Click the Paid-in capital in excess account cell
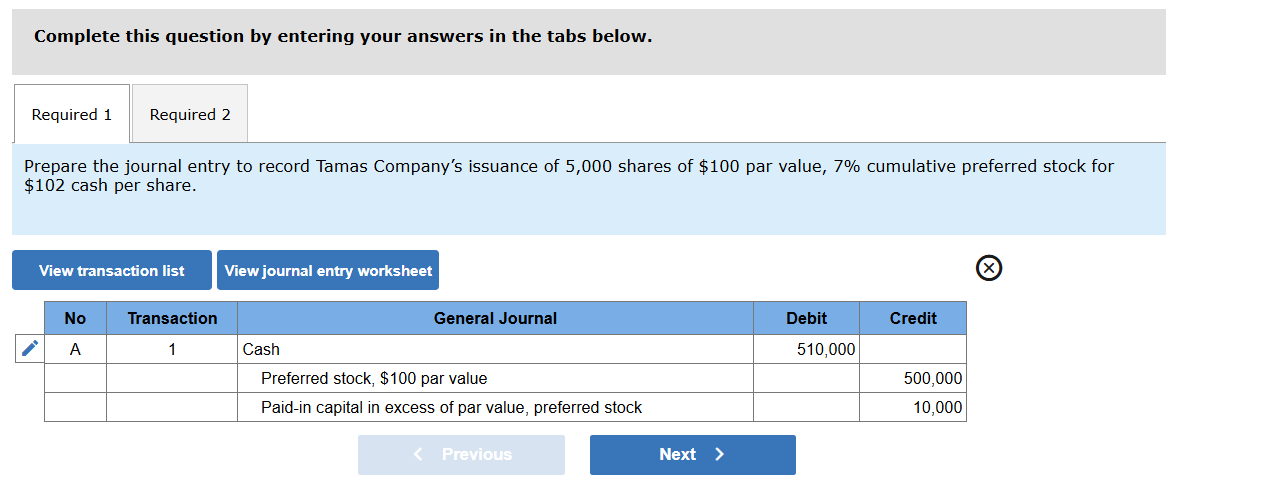The image size is (1272, 496). [495, 407]
